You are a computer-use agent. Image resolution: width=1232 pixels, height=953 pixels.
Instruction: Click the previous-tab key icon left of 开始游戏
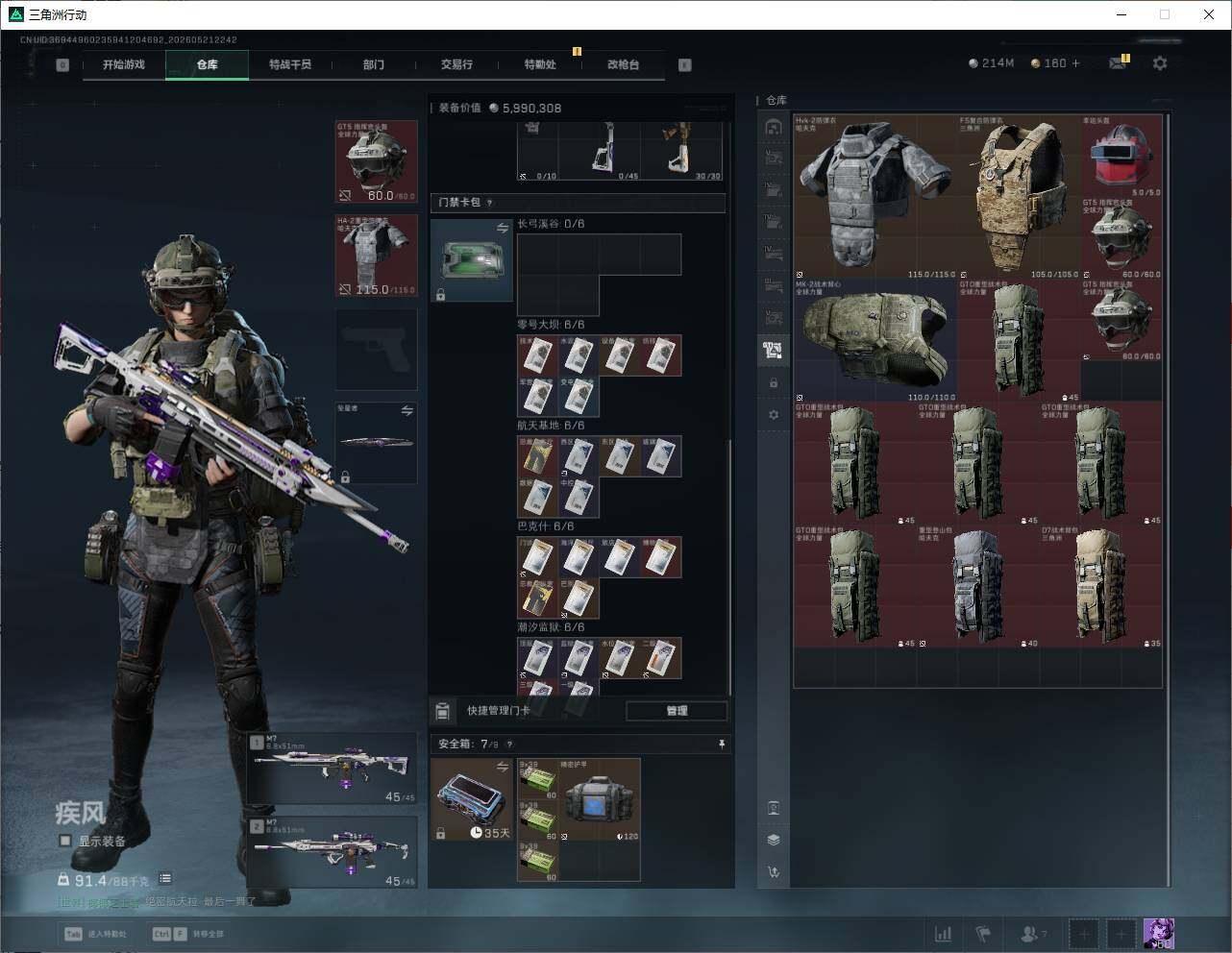coord(62,65)
